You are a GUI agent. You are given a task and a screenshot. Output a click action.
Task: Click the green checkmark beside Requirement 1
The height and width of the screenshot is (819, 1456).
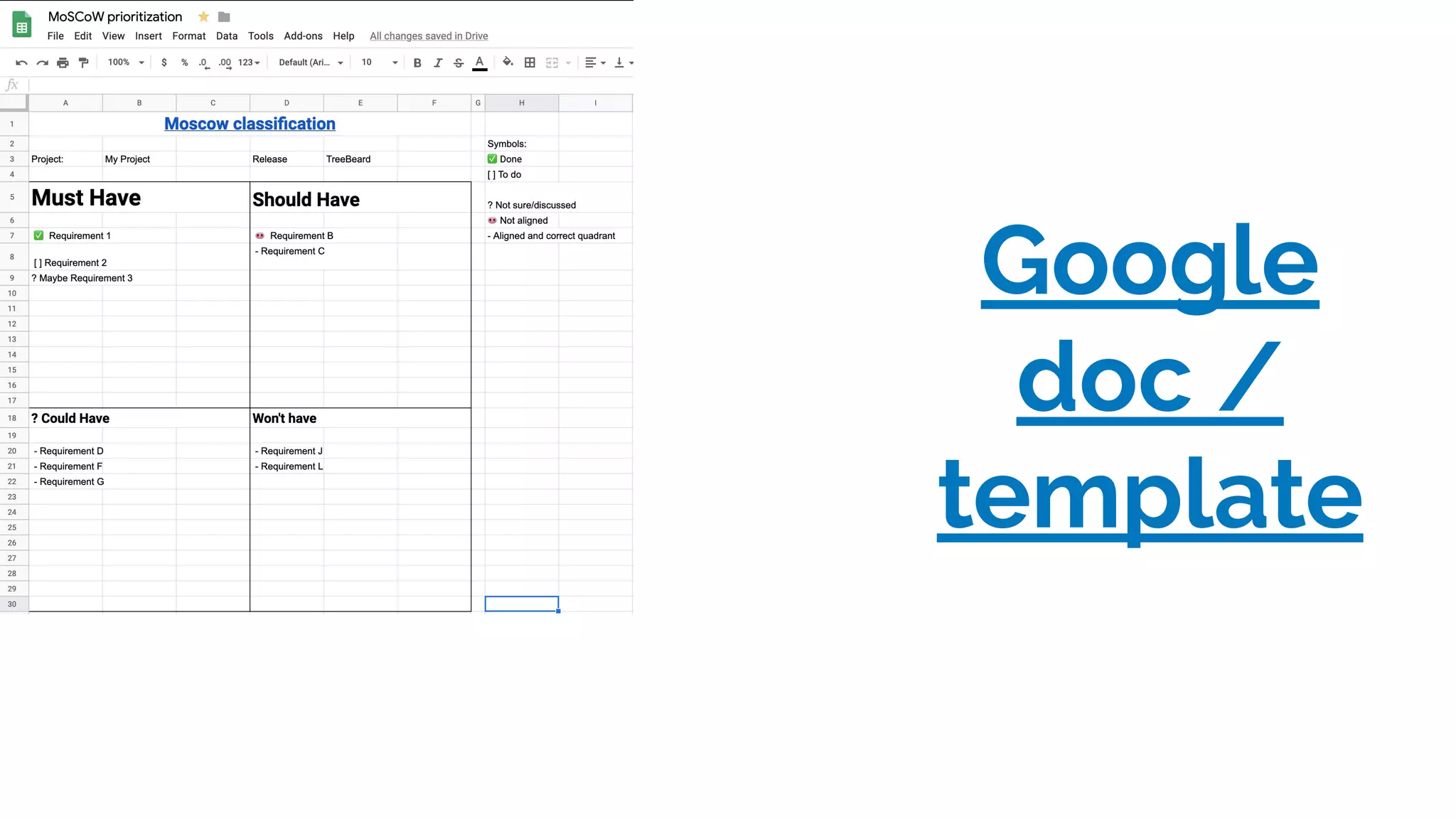point(38,235)
